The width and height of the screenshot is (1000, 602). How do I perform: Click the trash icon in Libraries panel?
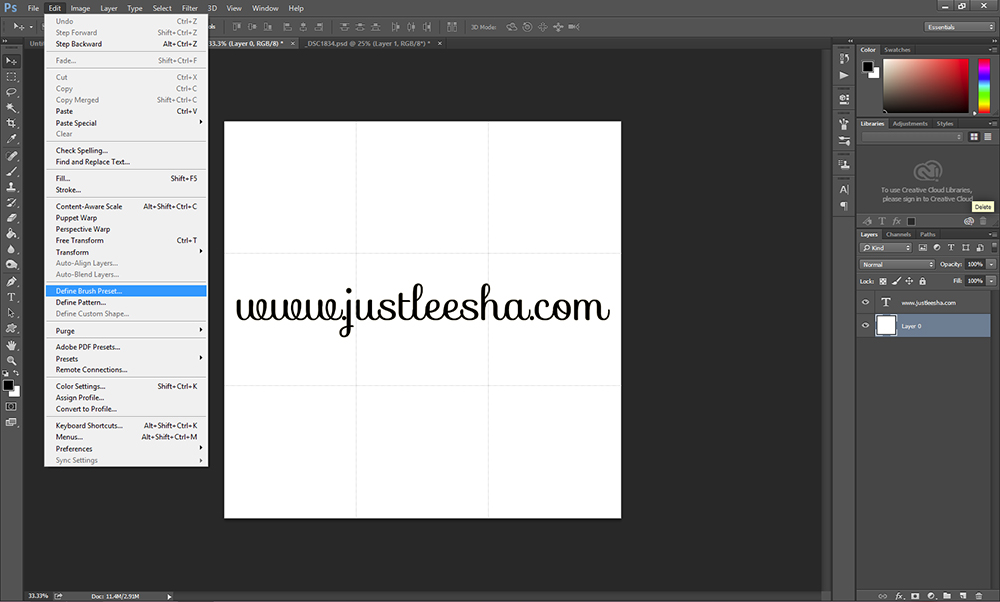(983, 221)
